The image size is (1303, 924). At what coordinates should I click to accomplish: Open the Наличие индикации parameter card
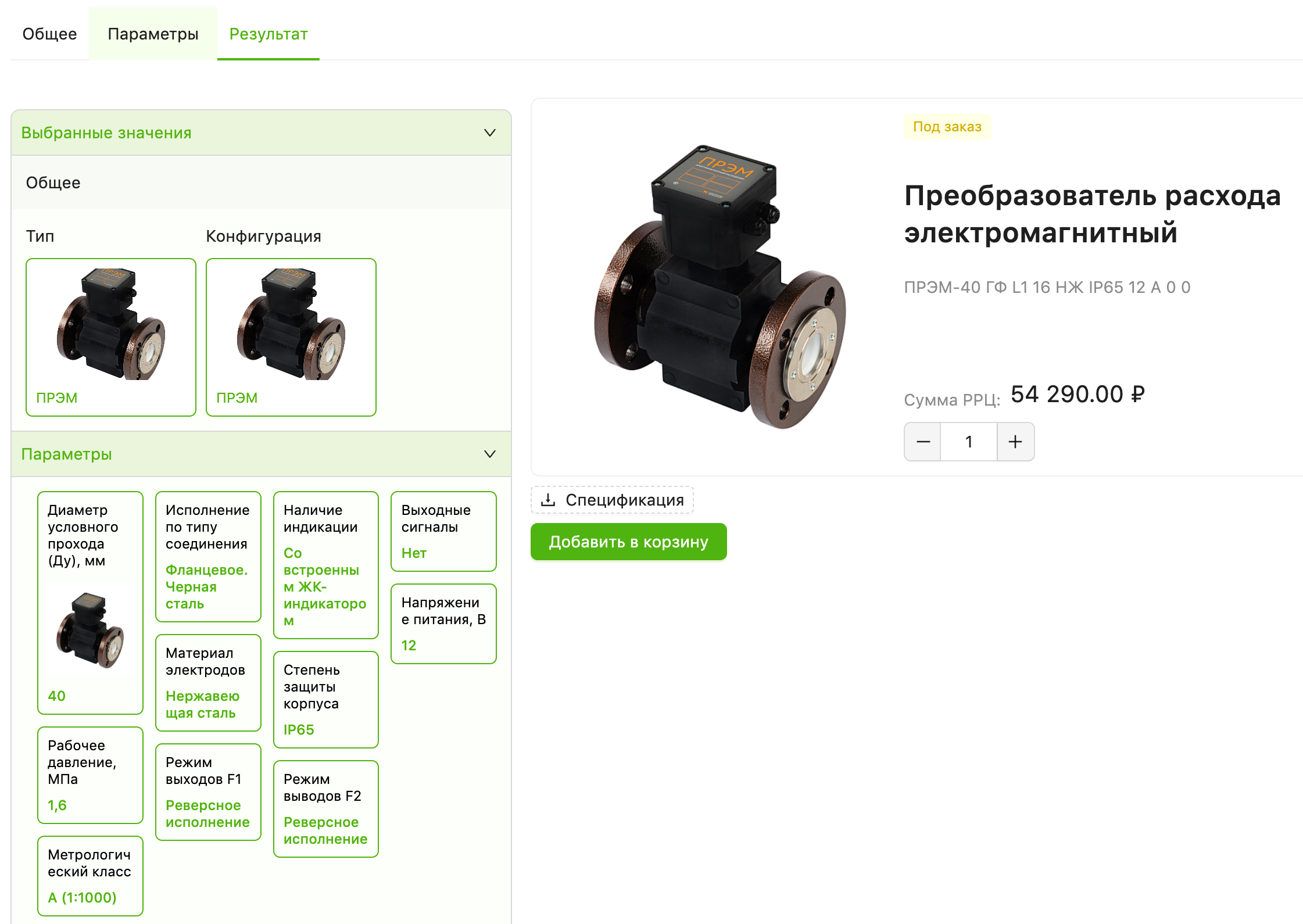click(326, 565)
